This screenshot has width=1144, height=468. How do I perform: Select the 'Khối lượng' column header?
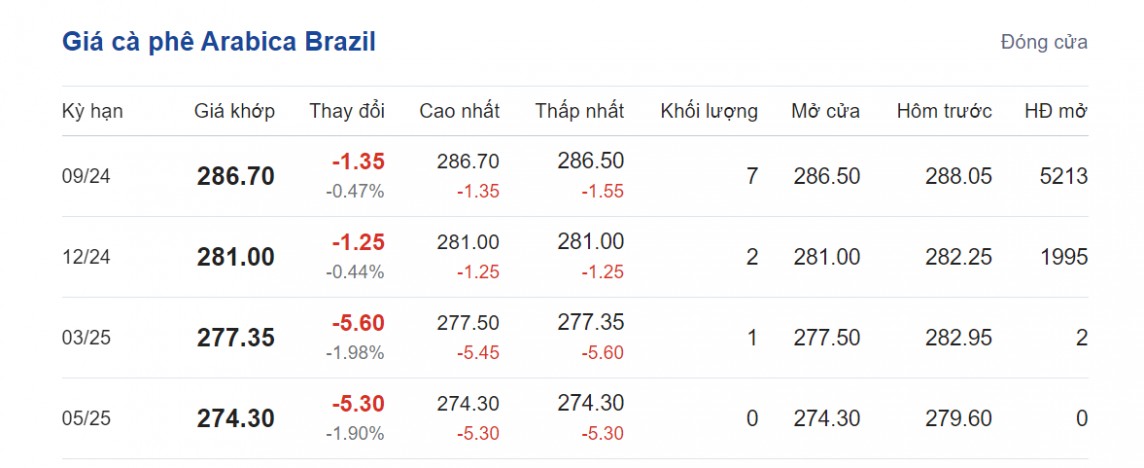(x=708, y=111)
